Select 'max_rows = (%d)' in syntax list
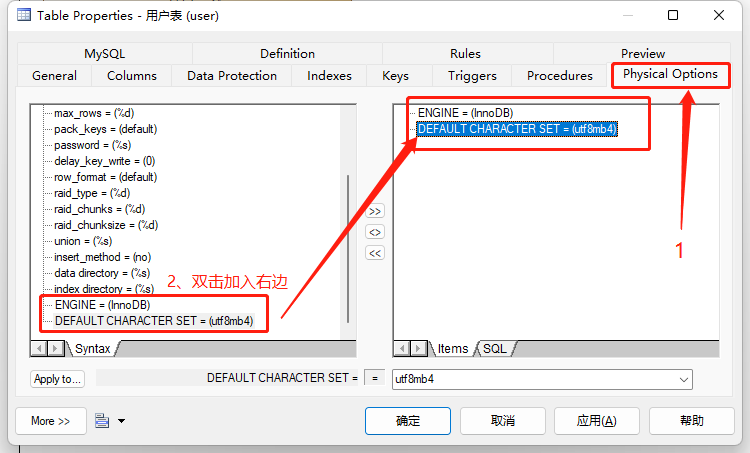The width and height of the screenshot is (750, 453). coord(94,113)
